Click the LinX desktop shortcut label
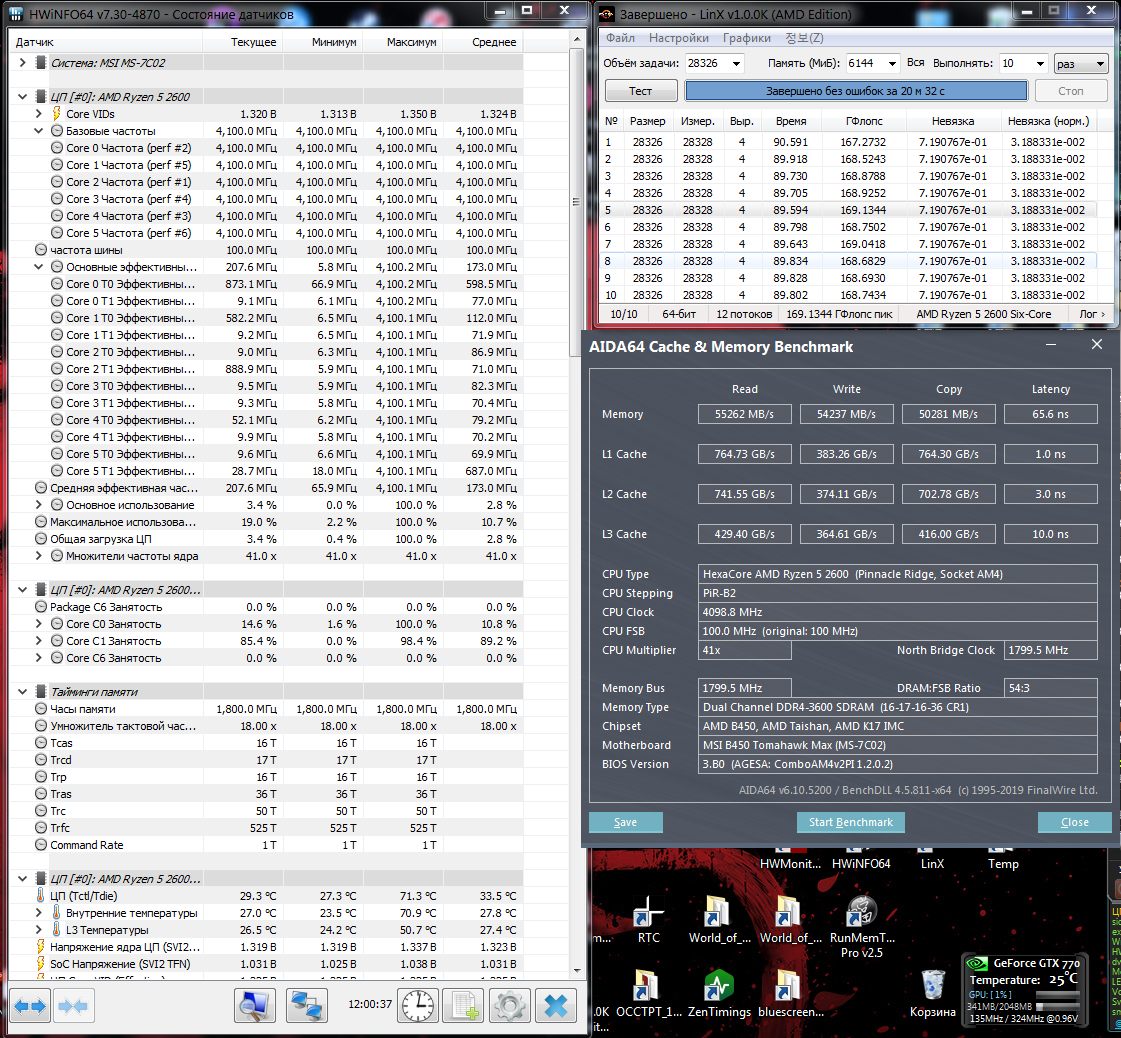 point(932,864)
